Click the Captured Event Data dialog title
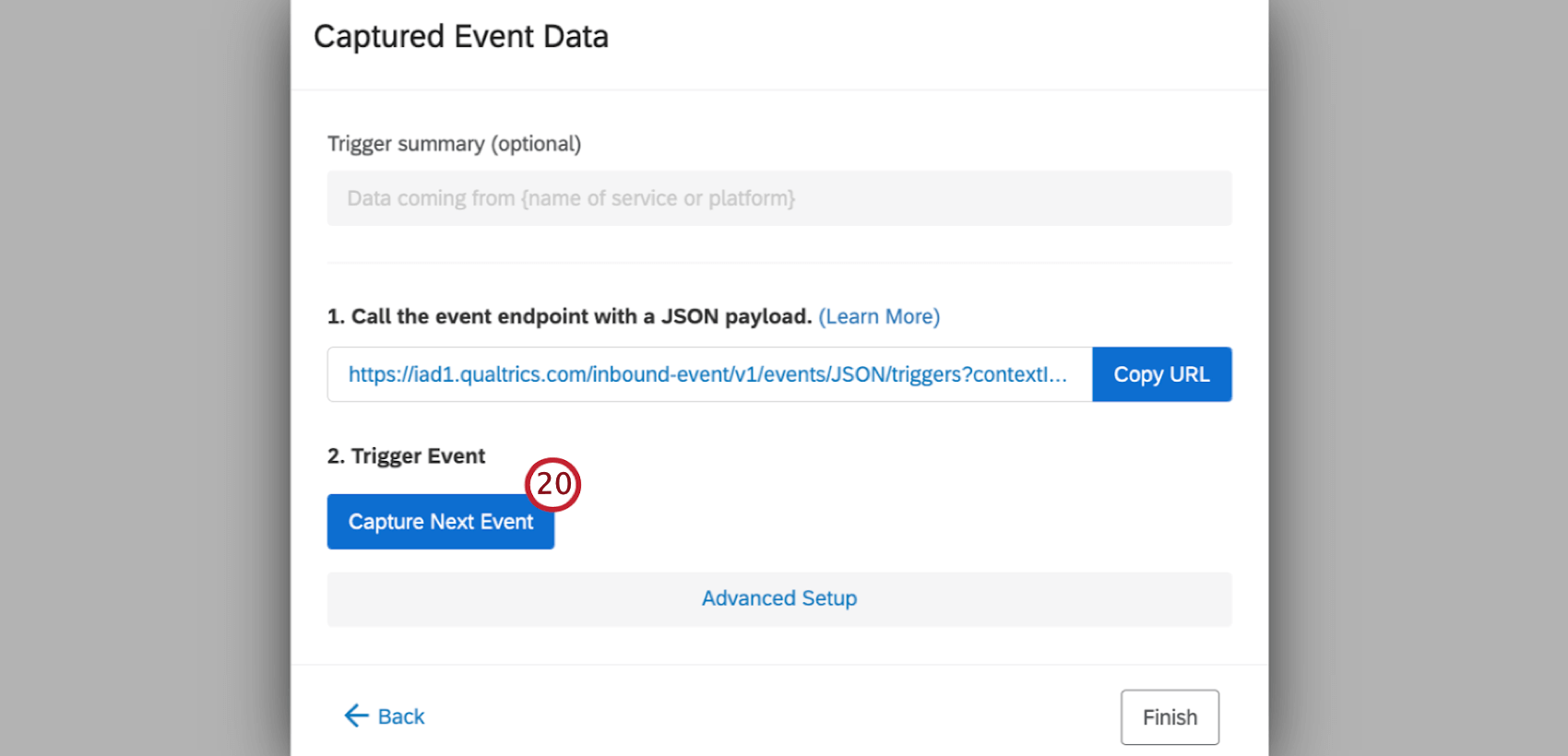The height and width of the screenshot is (756, 1568). pyautogui.click(x=461, y=37)
